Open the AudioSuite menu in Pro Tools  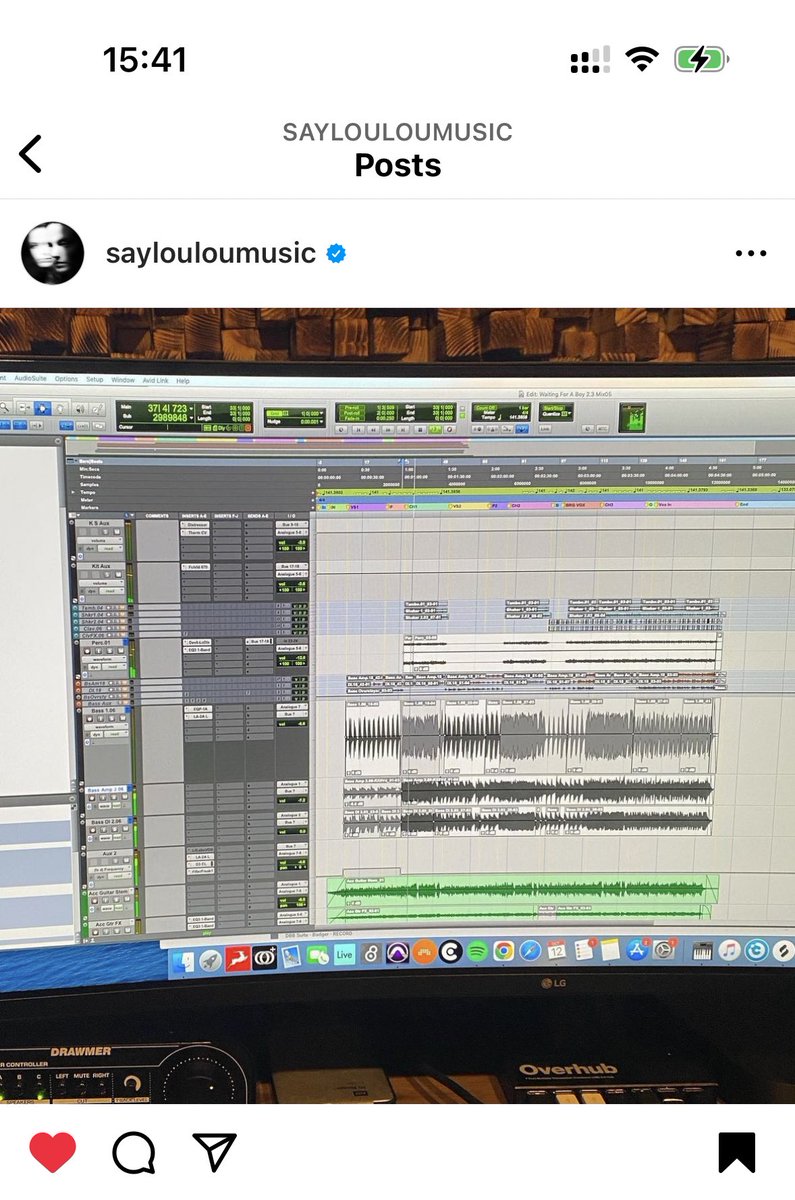click(30, 380)
